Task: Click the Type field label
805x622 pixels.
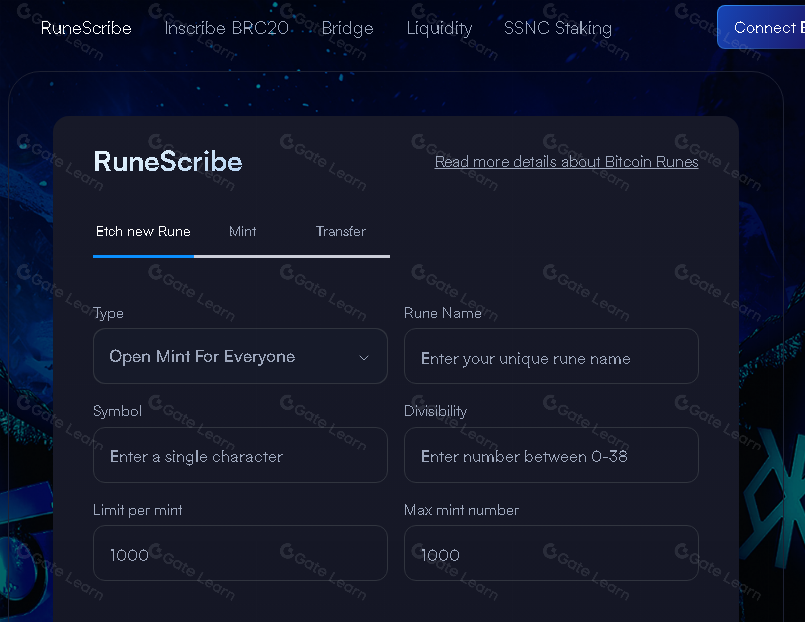Action: click(x=108, y=313)
